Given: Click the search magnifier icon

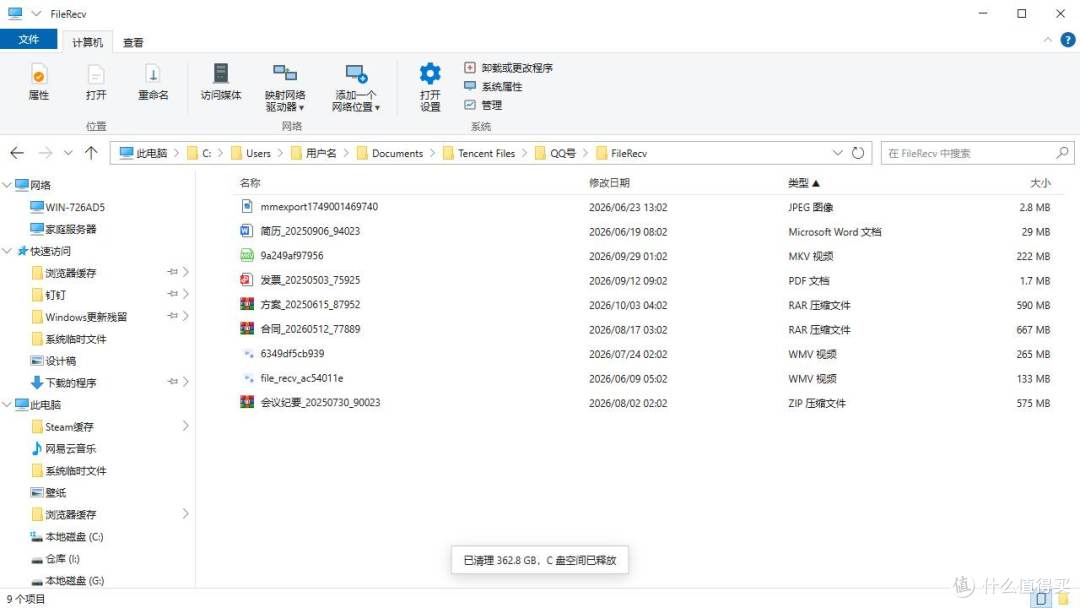Looking at the screenshot, I should click(1062, 152).
